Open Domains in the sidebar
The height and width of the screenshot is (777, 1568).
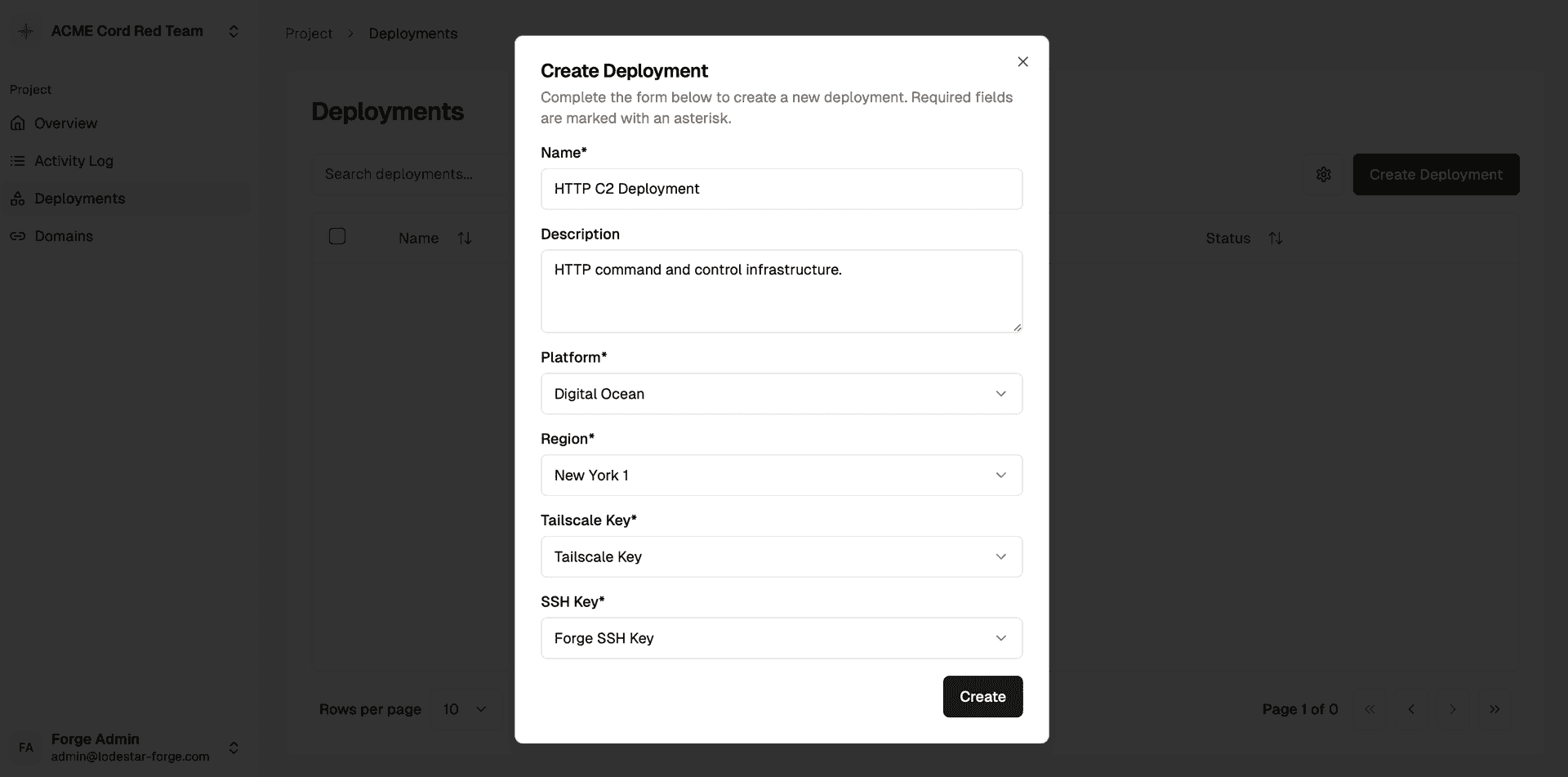(126, 236)
